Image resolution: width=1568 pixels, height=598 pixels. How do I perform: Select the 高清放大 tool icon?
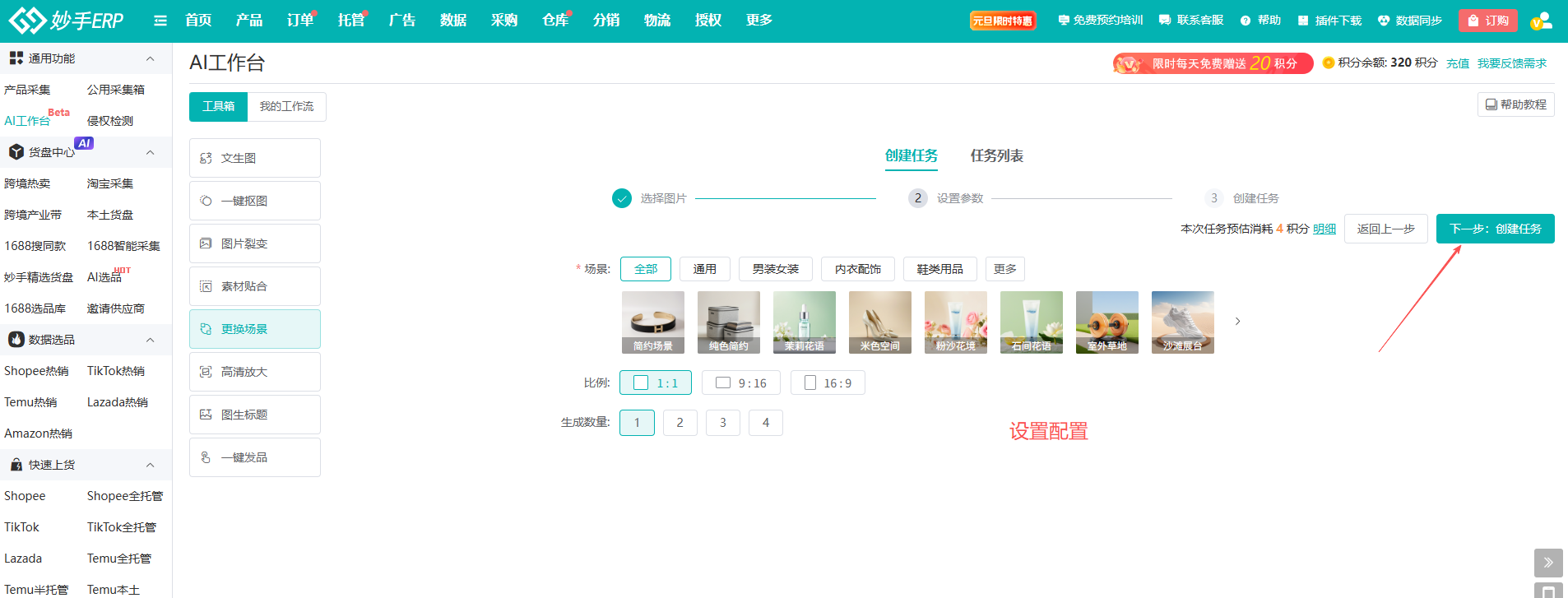click(x=206, y=372)
